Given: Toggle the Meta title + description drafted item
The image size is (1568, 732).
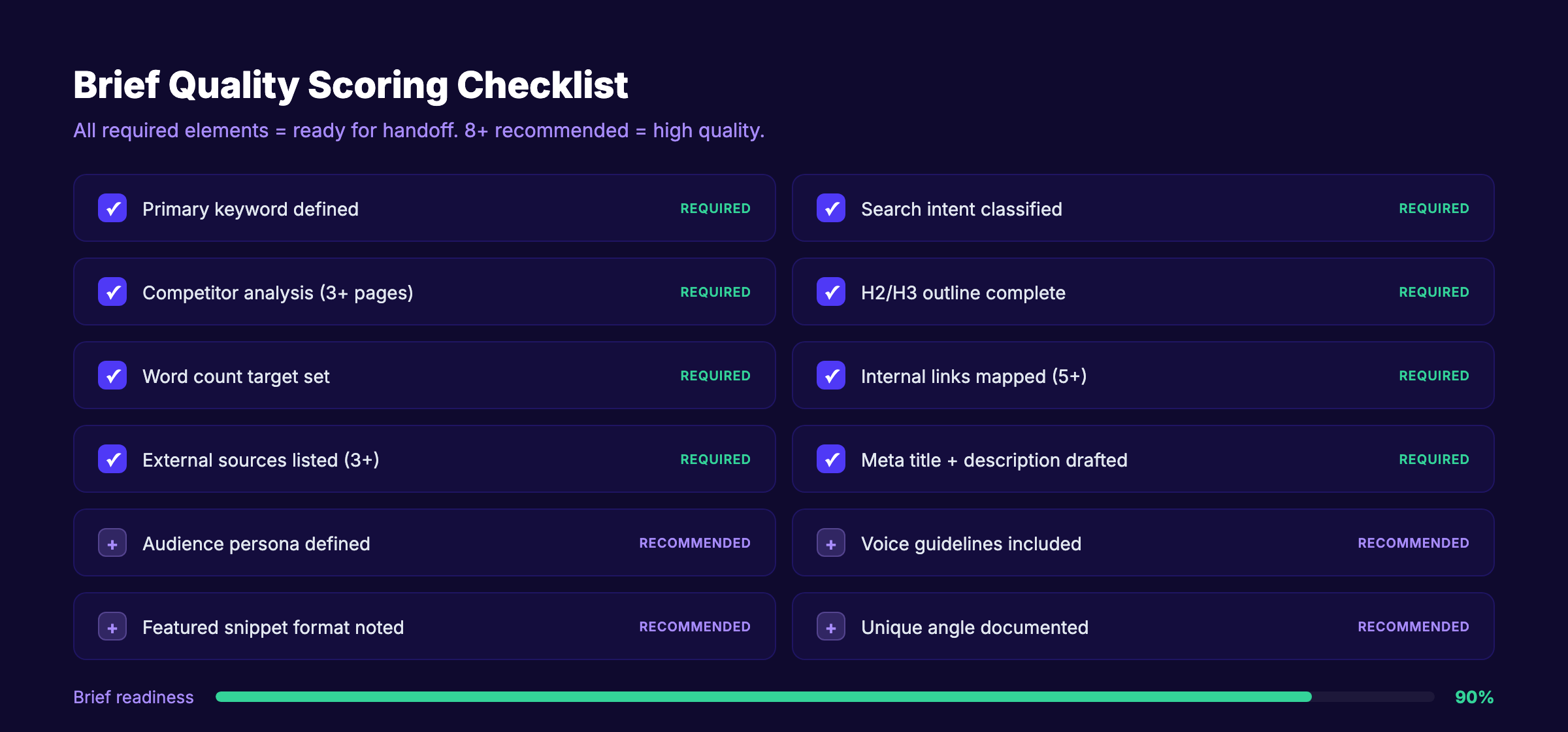Looking at the screenshot, I should (831, 459).
